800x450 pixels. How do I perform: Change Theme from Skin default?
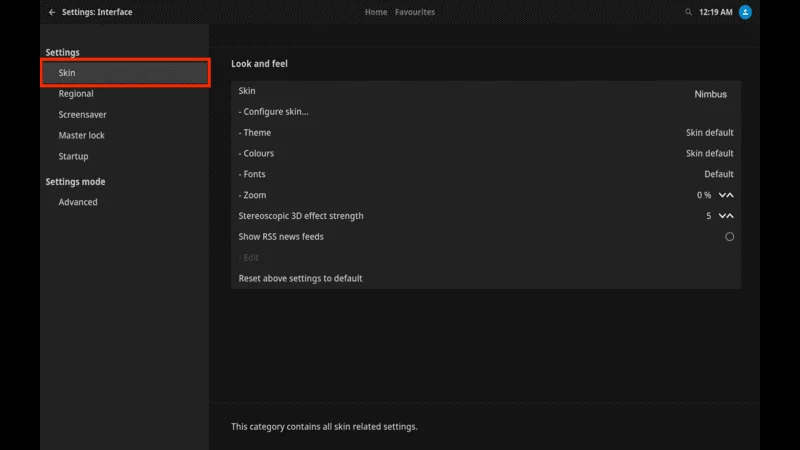pos(486,133)
